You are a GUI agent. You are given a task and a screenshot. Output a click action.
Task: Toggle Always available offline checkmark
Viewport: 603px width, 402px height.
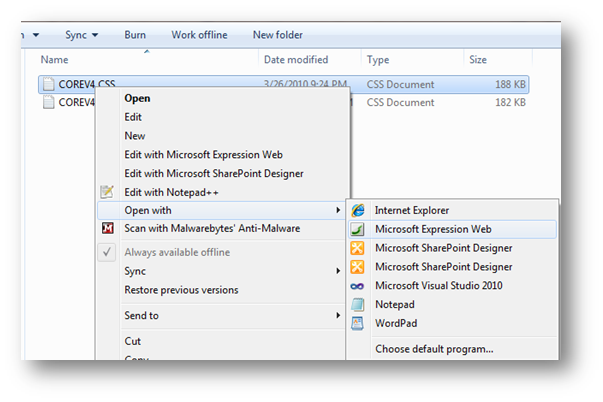coord(107,252)
